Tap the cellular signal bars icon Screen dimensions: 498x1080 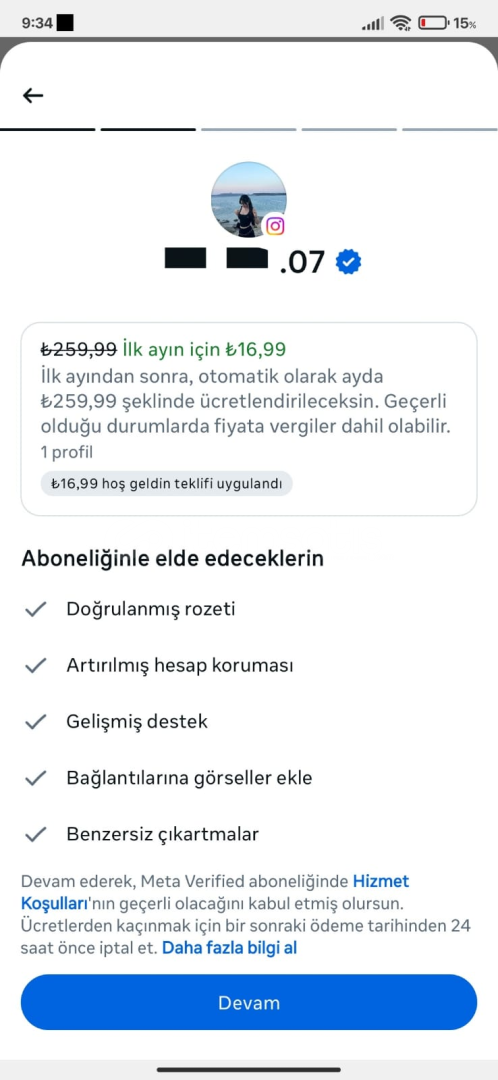(373, 24)
